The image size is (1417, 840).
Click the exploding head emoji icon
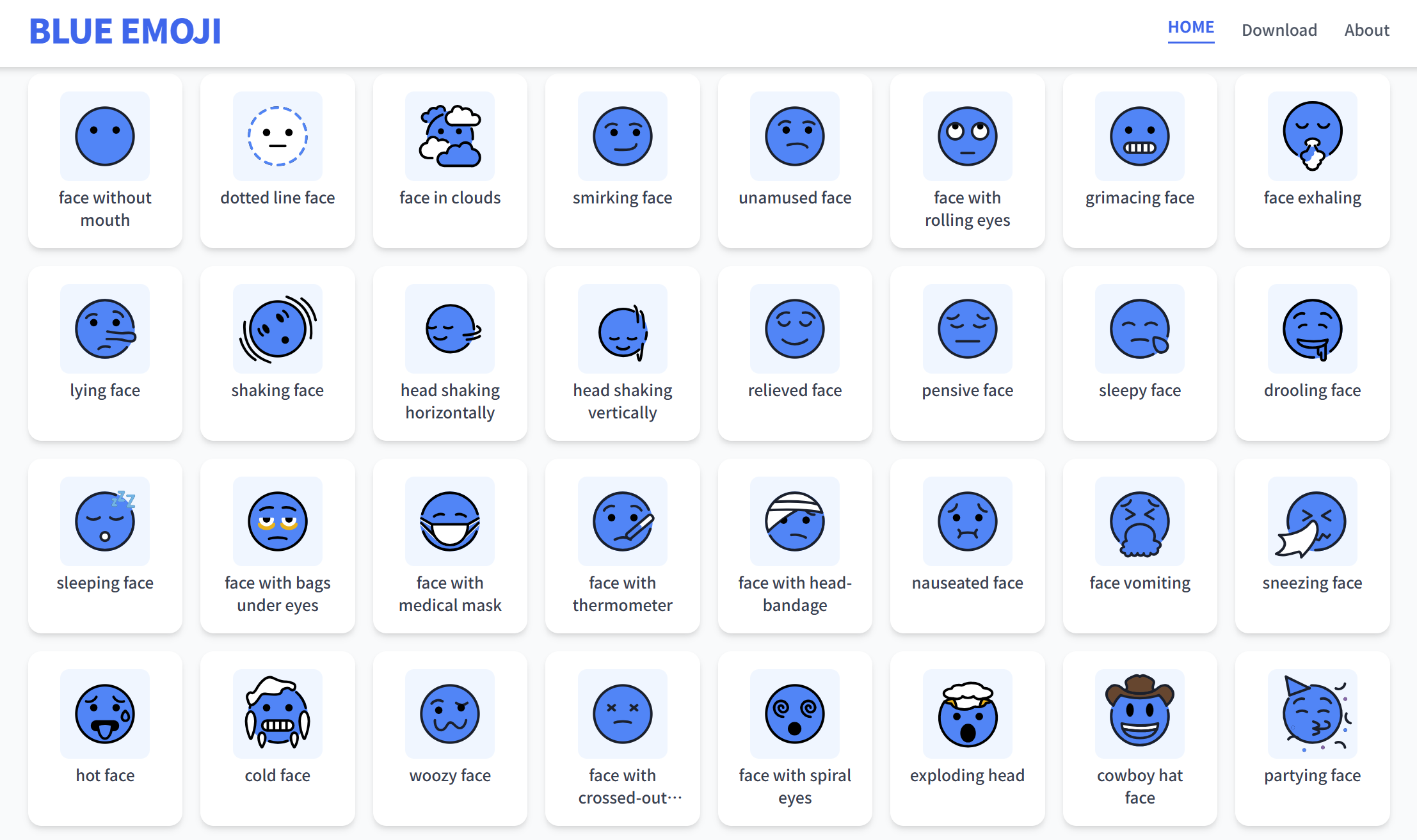point(967,713)
